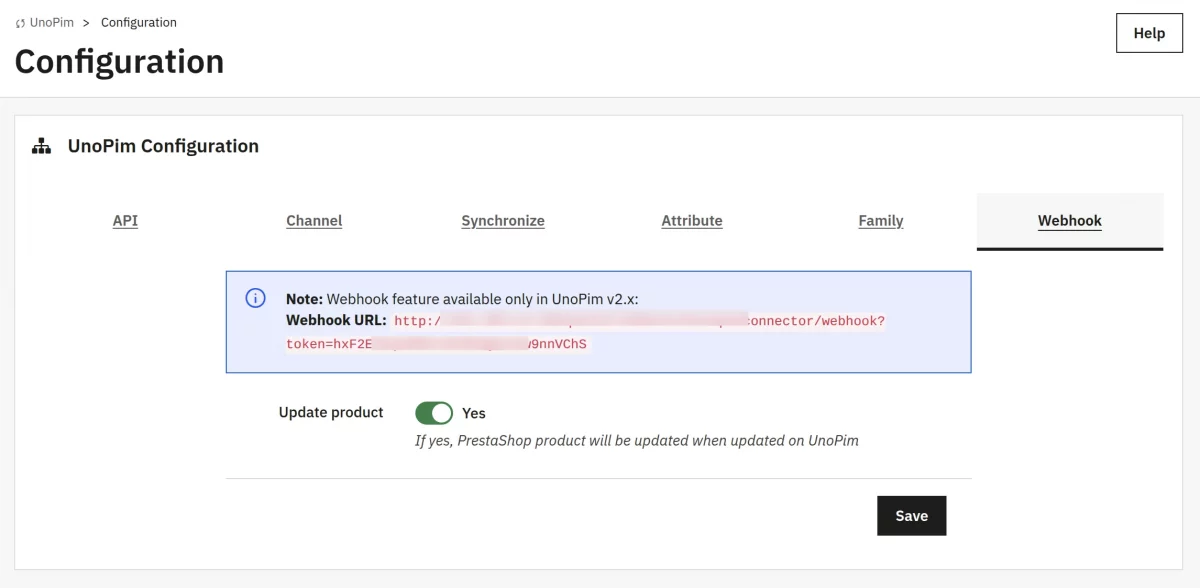Click the Configuration page title
This screenshot has width=1200, height=588.
pos(119,62)
